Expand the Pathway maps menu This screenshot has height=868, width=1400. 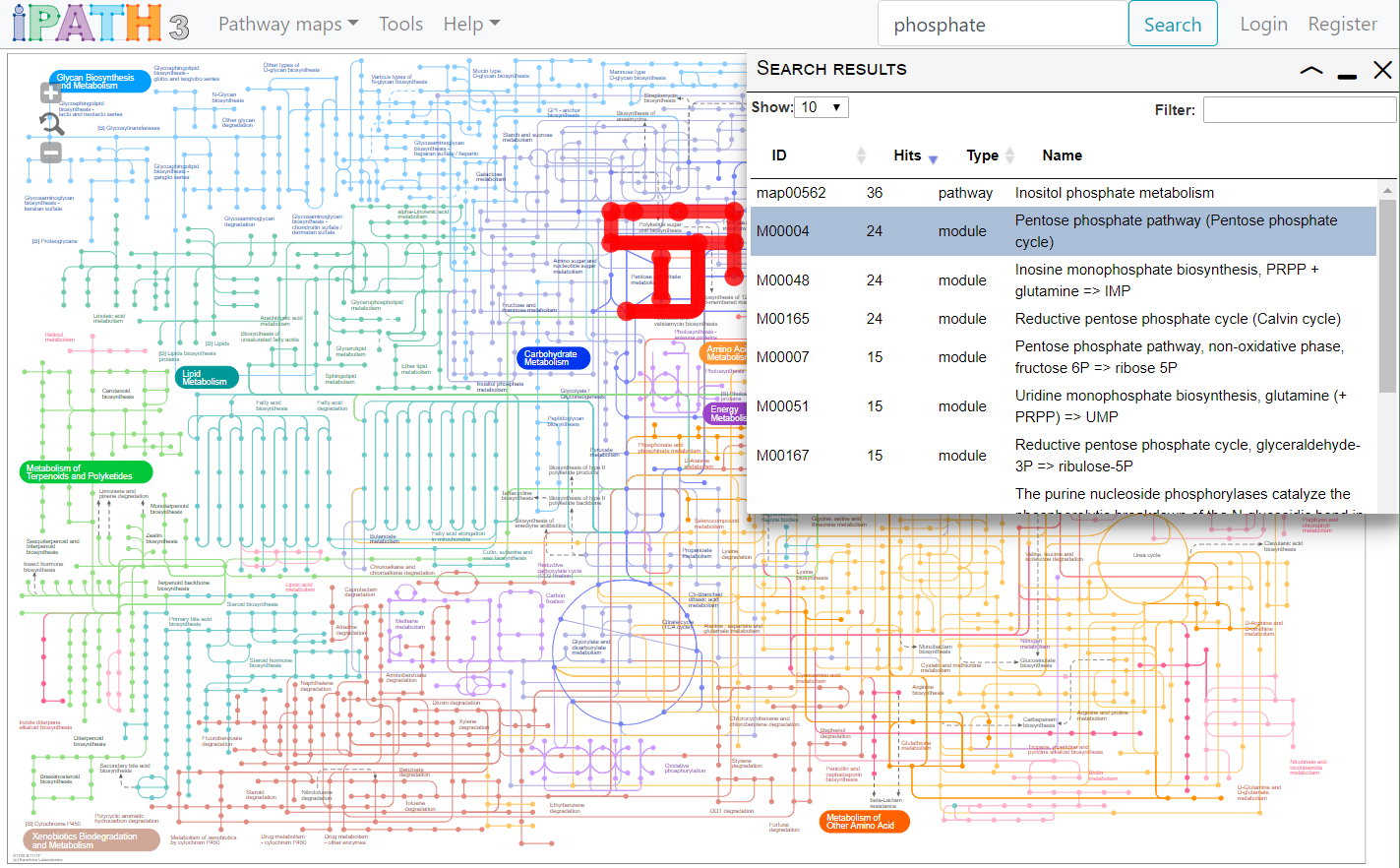pos(287,24)
